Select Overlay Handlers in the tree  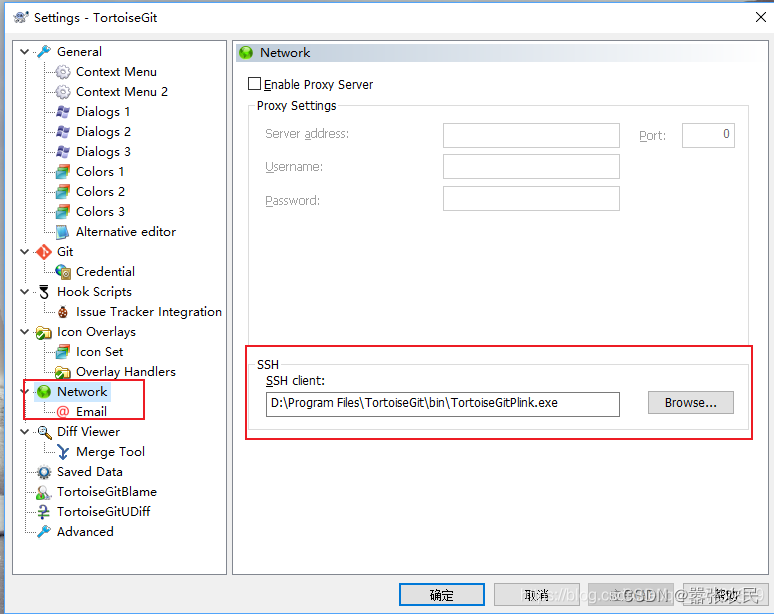126,372
